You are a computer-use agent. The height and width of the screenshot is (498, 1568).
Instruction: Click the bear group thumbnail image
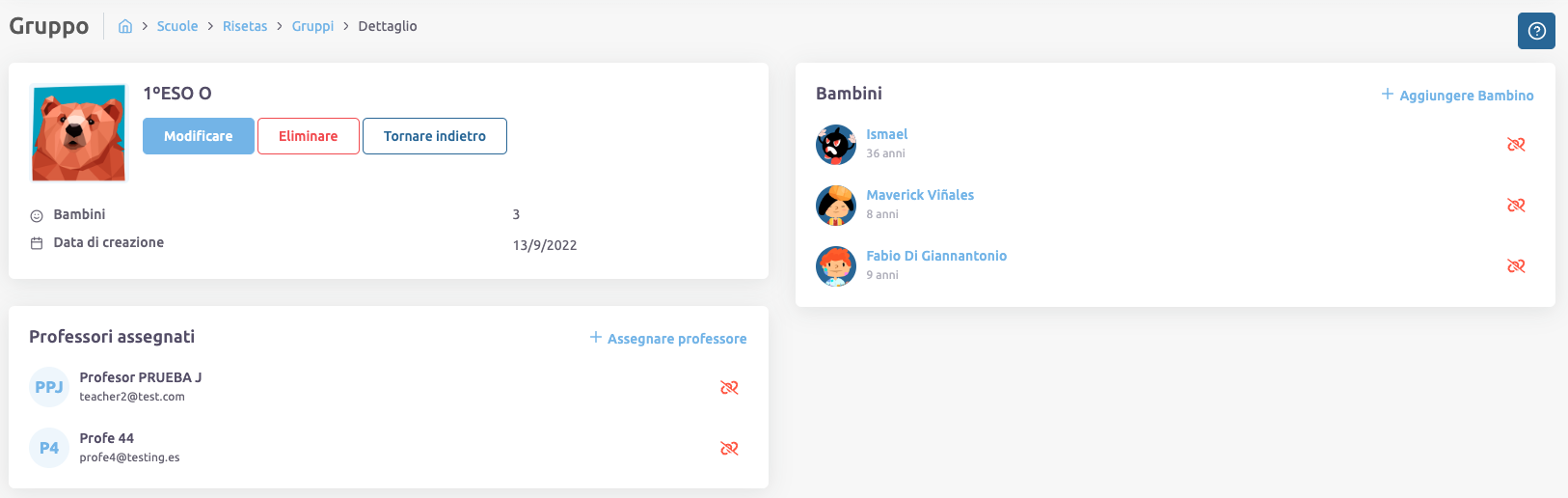pos(79,133)
